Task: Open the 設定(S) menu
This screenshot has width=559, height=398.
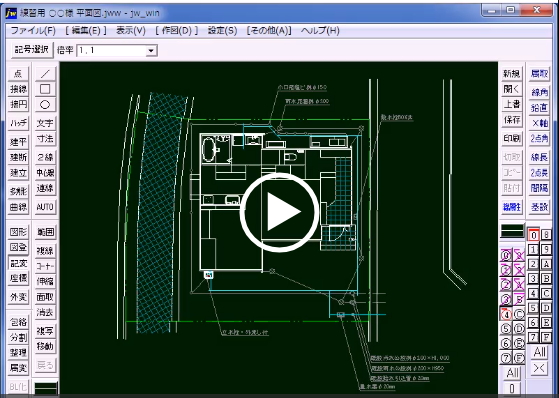Action: [x=222, y=31]
